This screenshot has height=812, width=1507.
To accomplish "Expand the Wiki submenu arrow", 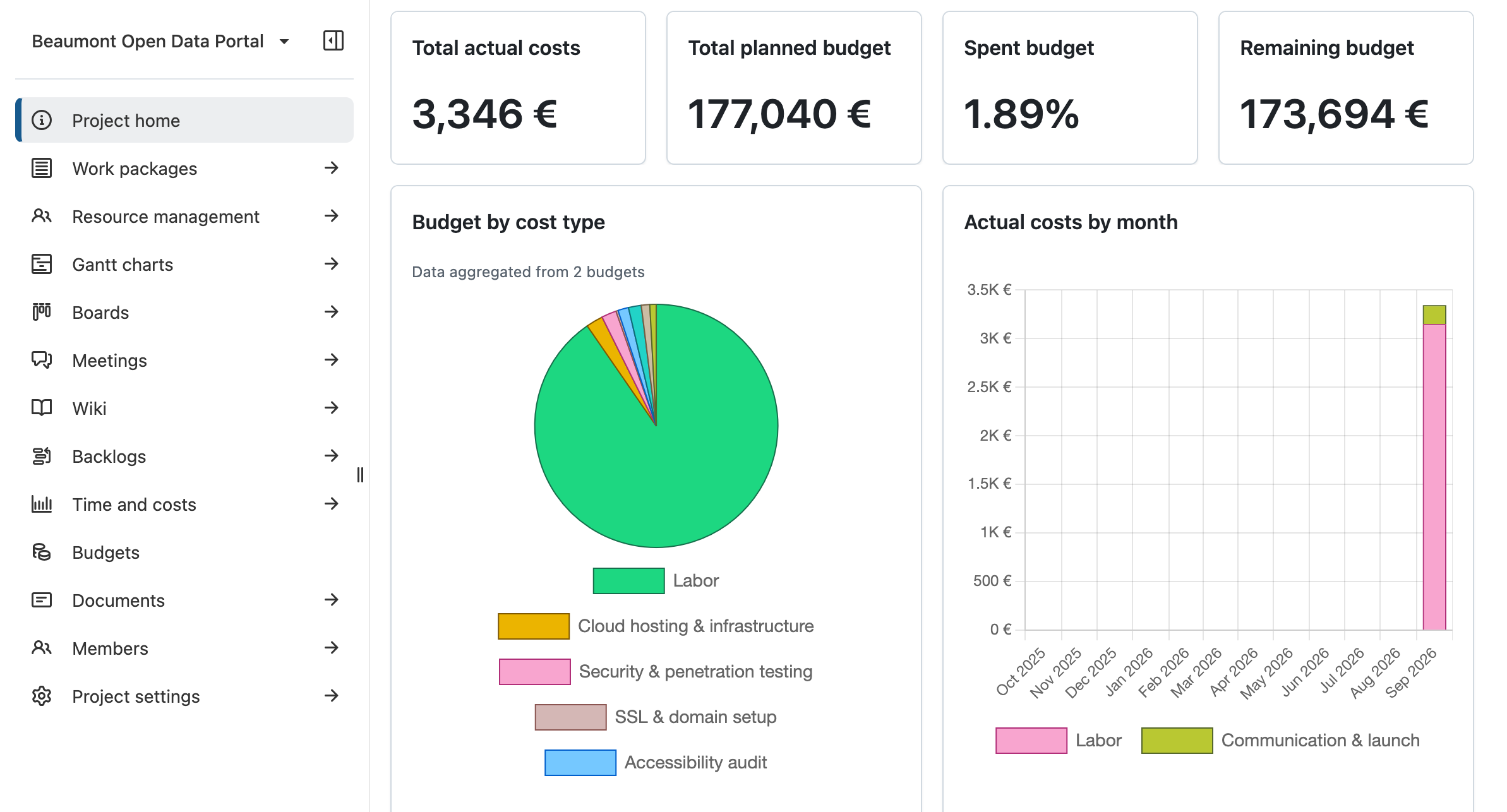I will pos(332,408).
